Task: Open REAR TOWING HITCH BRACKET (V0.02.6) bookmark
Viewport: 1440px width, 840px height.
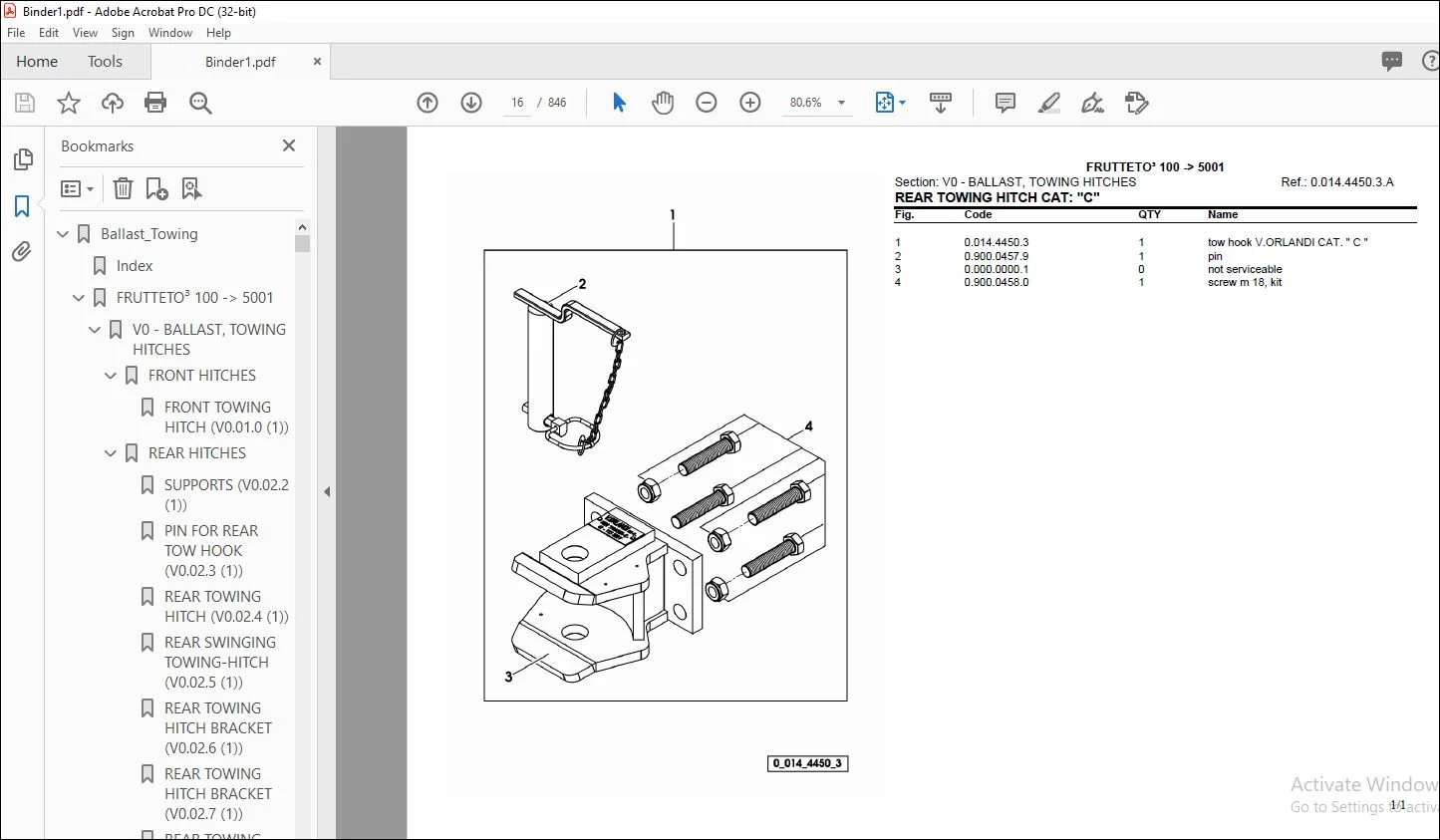Action: (218, 728)
